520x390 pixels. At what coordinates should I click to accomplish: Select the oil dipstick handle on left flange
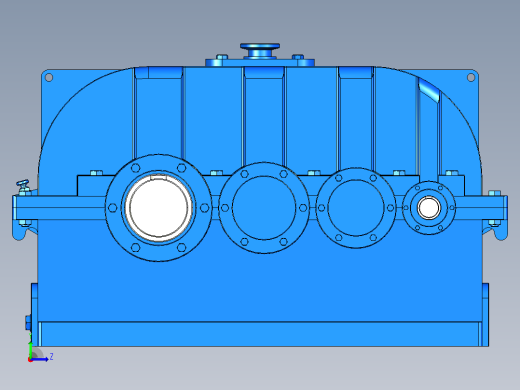pos(23,183)
